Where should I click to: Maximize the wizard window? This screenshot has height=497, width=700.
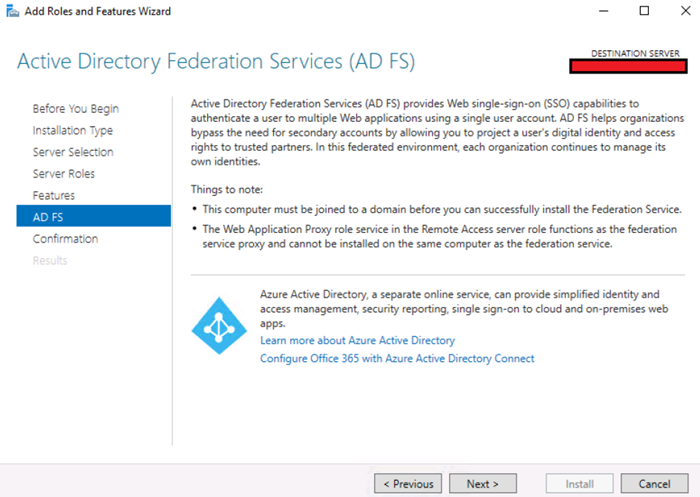coord(644,11)
